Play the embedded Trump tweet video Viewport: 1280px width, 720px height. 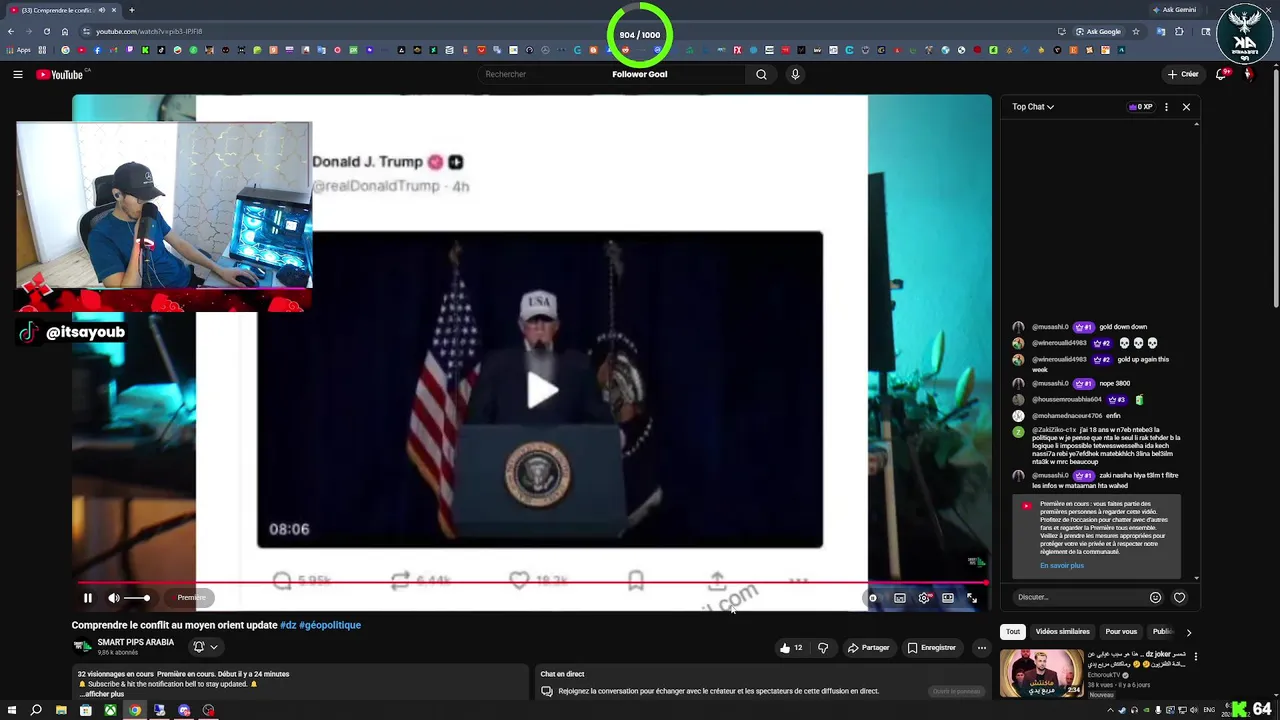point(540,390)
